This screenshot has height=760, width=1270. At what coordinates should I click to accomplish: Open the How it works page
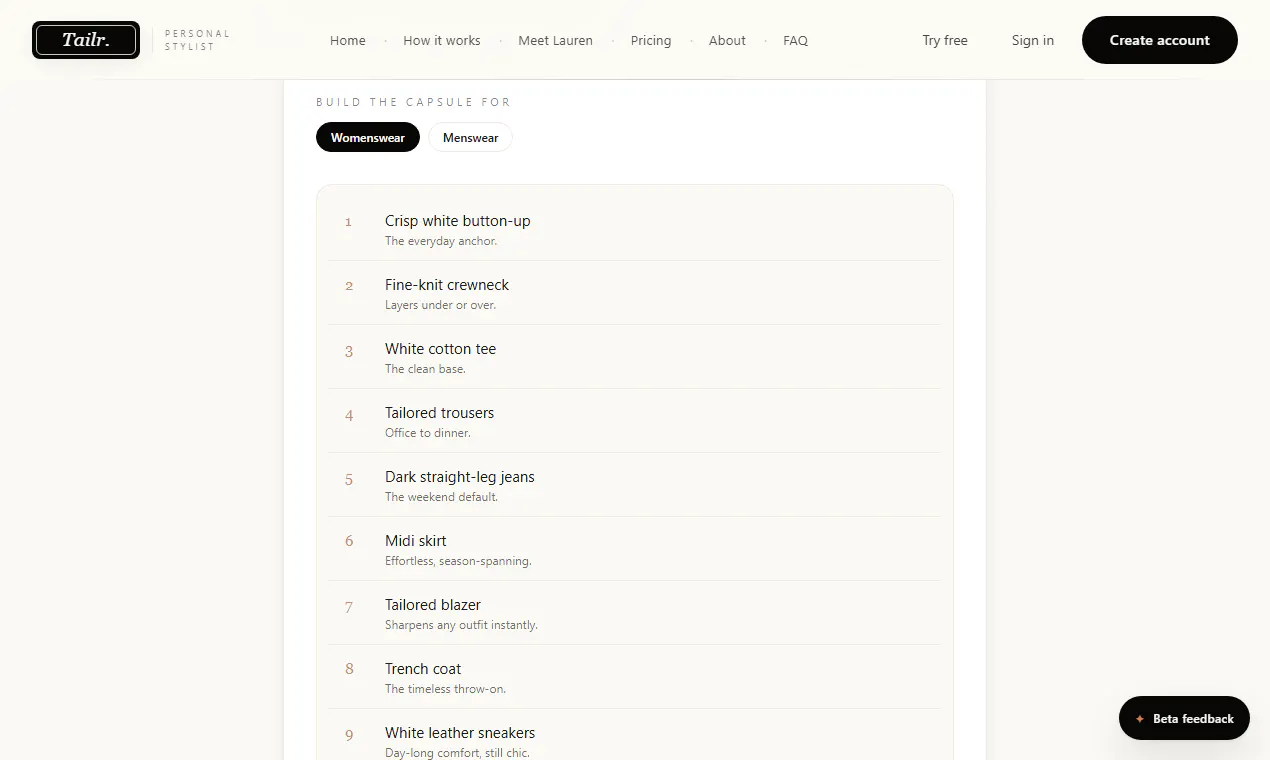click(x=442, y=41)
